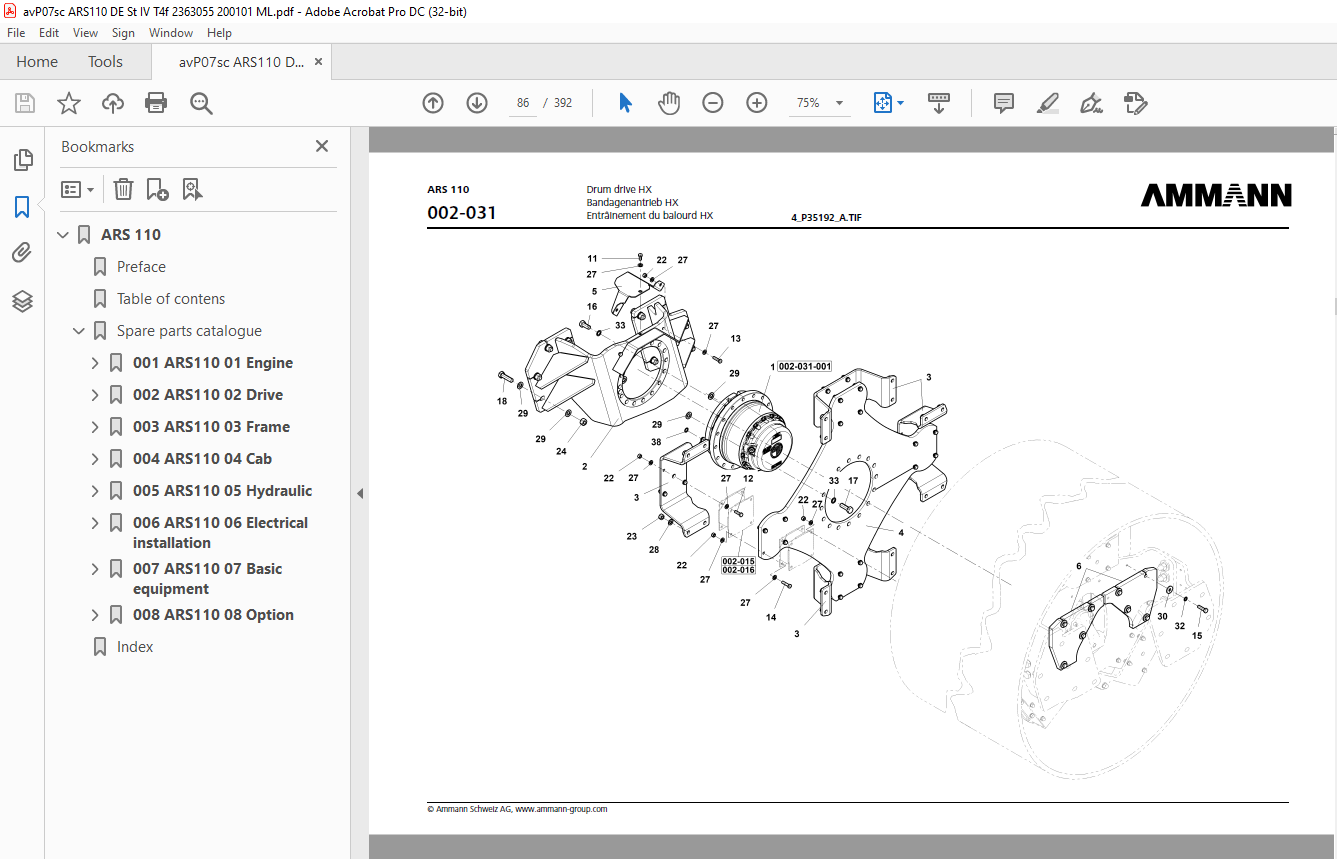Toggle the Bookmarks panel sidebar icon

tap(22, 207)
